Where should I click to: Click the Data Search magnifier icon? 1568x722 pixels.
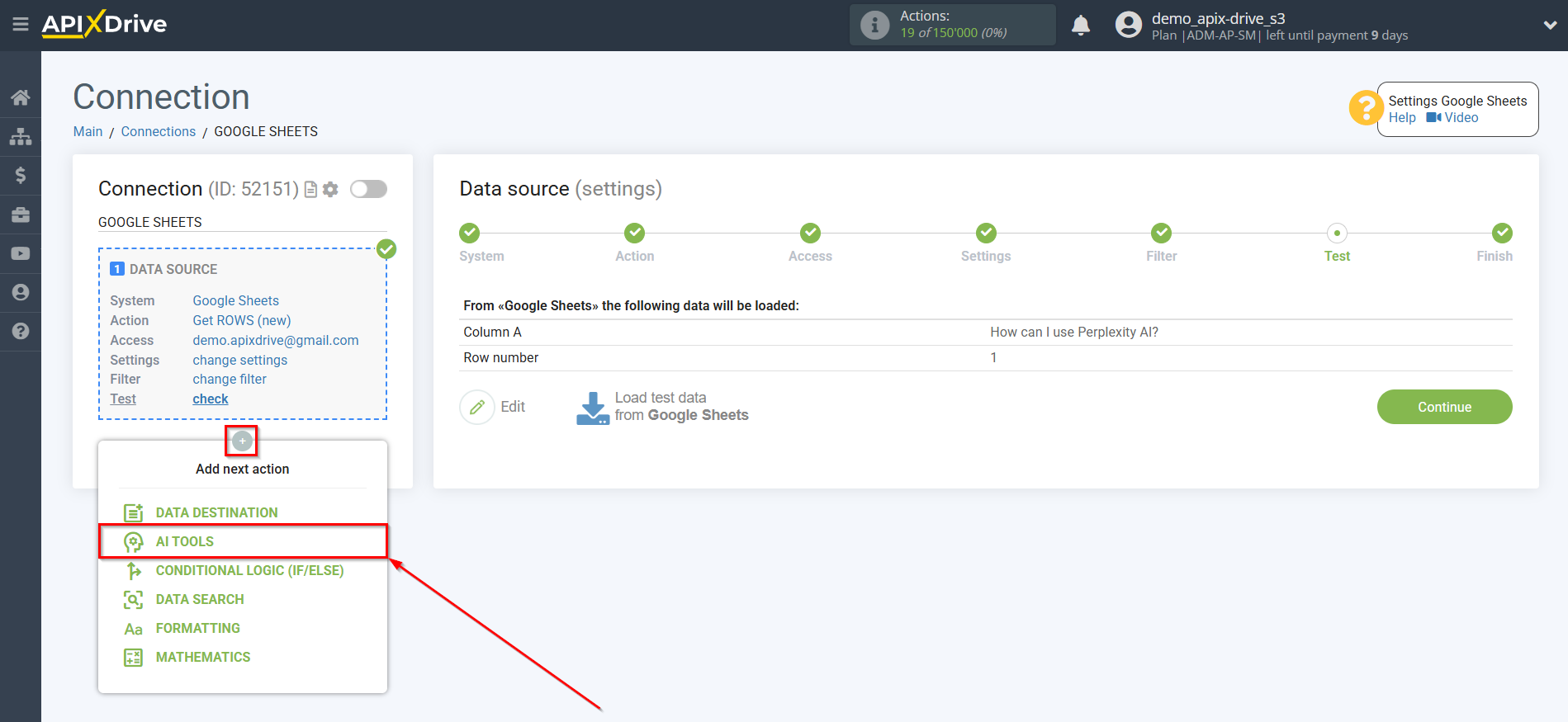tap(133, 599)
